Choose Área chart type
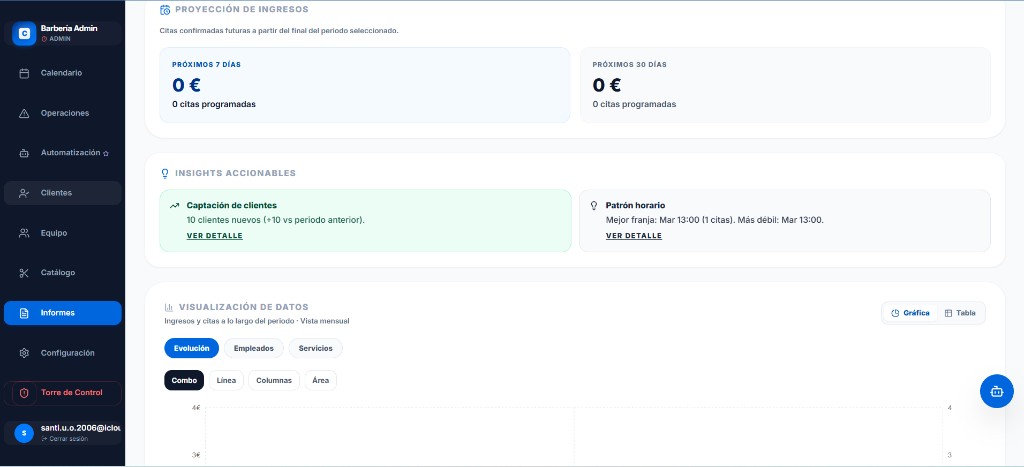The height and width of the screenshot is (467, 1024). (x=321, y=380)
